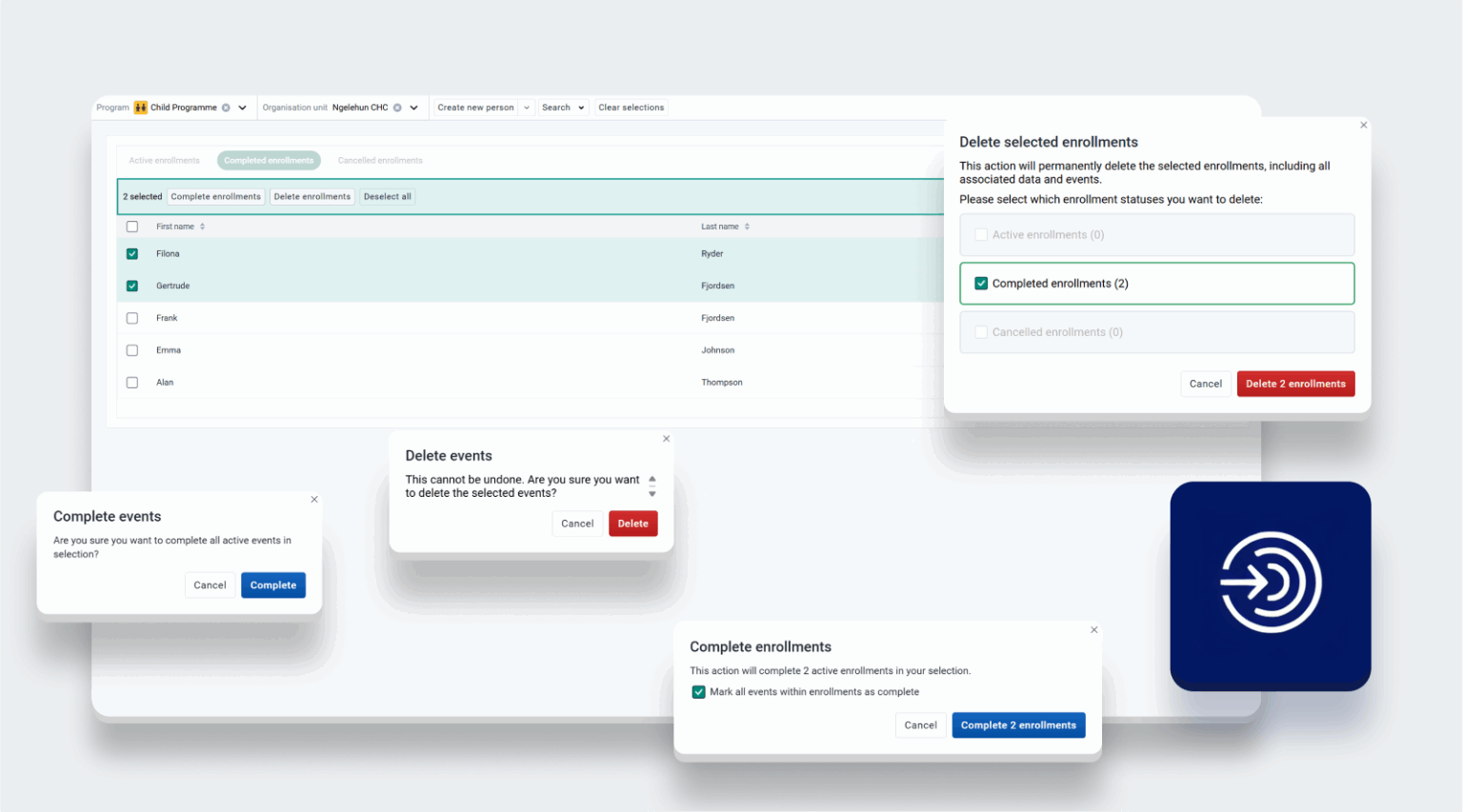Sort by First name column arrows

click(x=203, y=227)
